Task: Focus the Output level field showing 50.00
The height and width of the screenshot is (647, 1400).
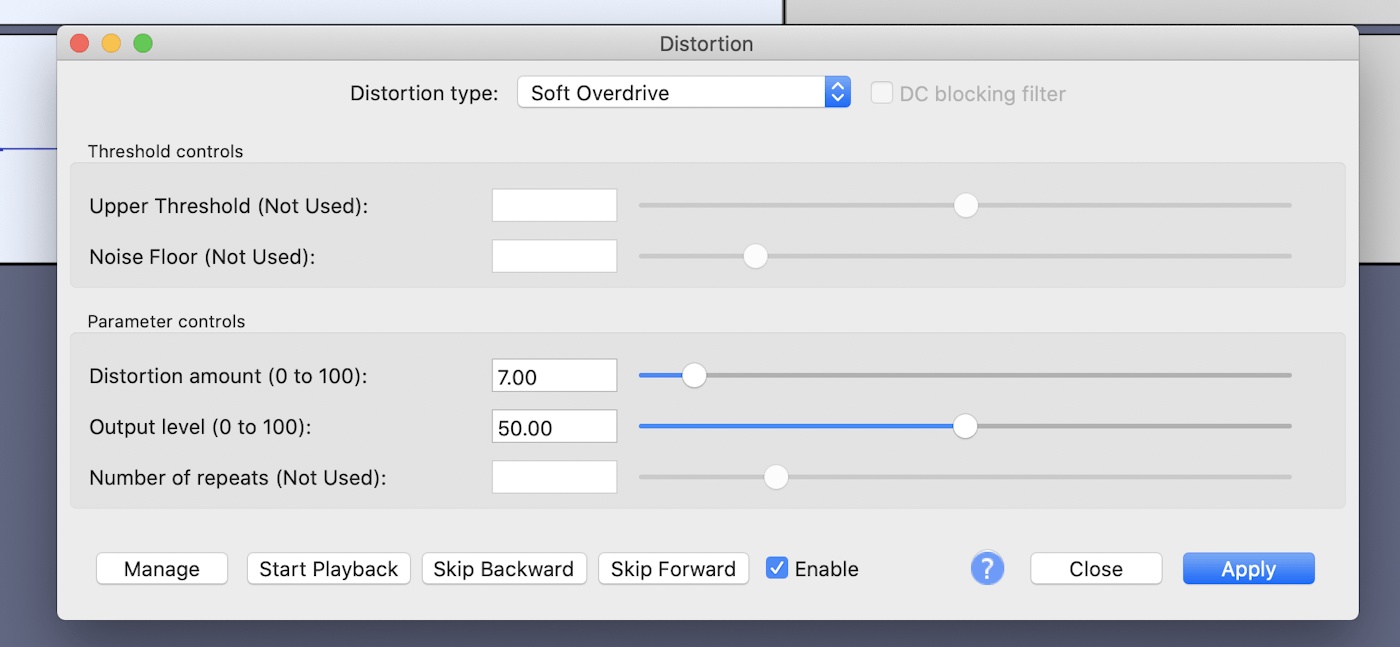Action: [x=555, y=427]
